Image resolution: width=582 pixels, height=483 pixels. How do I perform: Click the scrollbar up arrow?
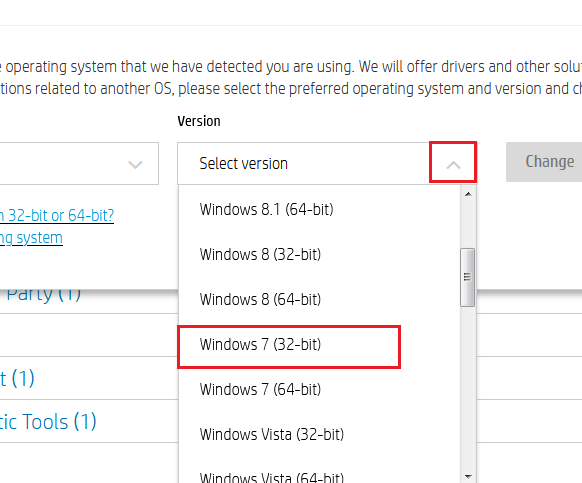click(x=468, y=194)
